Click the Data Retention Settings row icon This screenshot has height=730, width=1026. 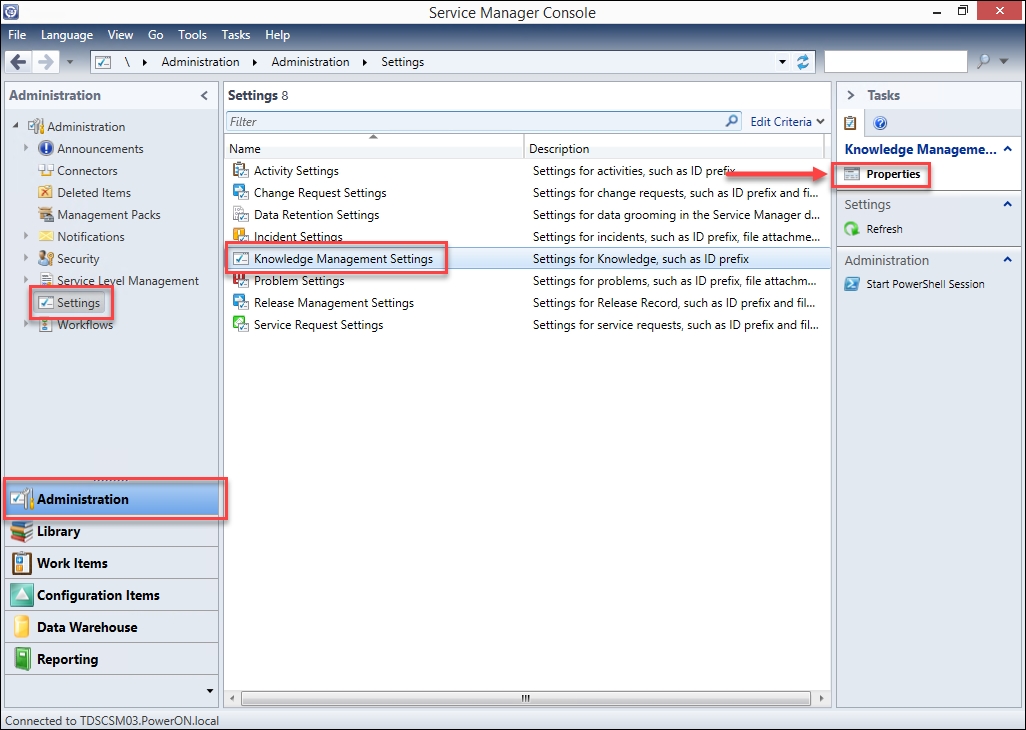tap(240, 215)
